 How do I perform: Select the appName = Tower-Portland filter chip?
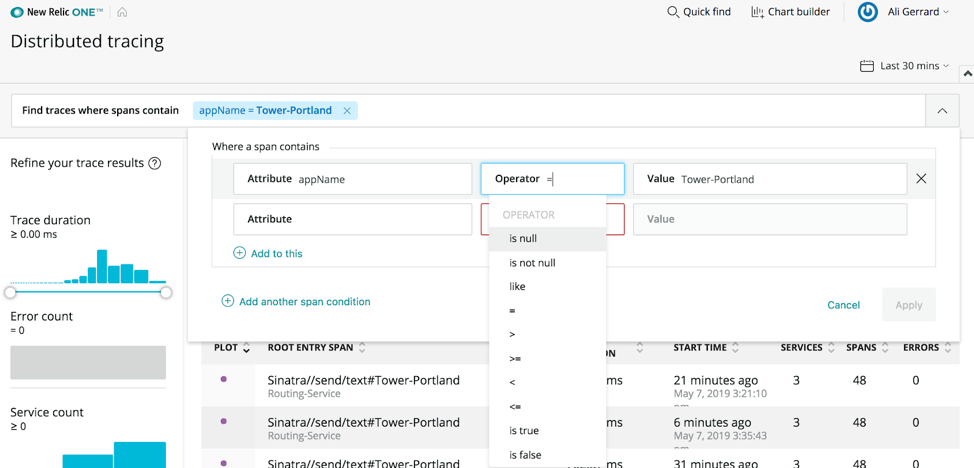coord(265,111)
